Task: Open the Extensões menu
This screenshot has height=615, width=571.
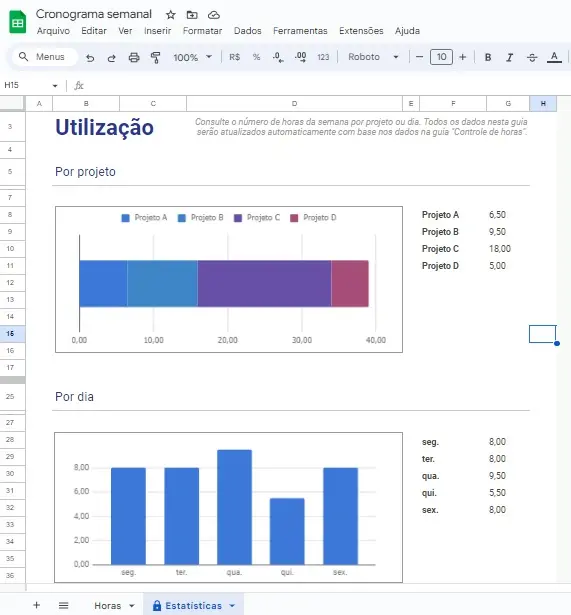Action: point(361,31)
